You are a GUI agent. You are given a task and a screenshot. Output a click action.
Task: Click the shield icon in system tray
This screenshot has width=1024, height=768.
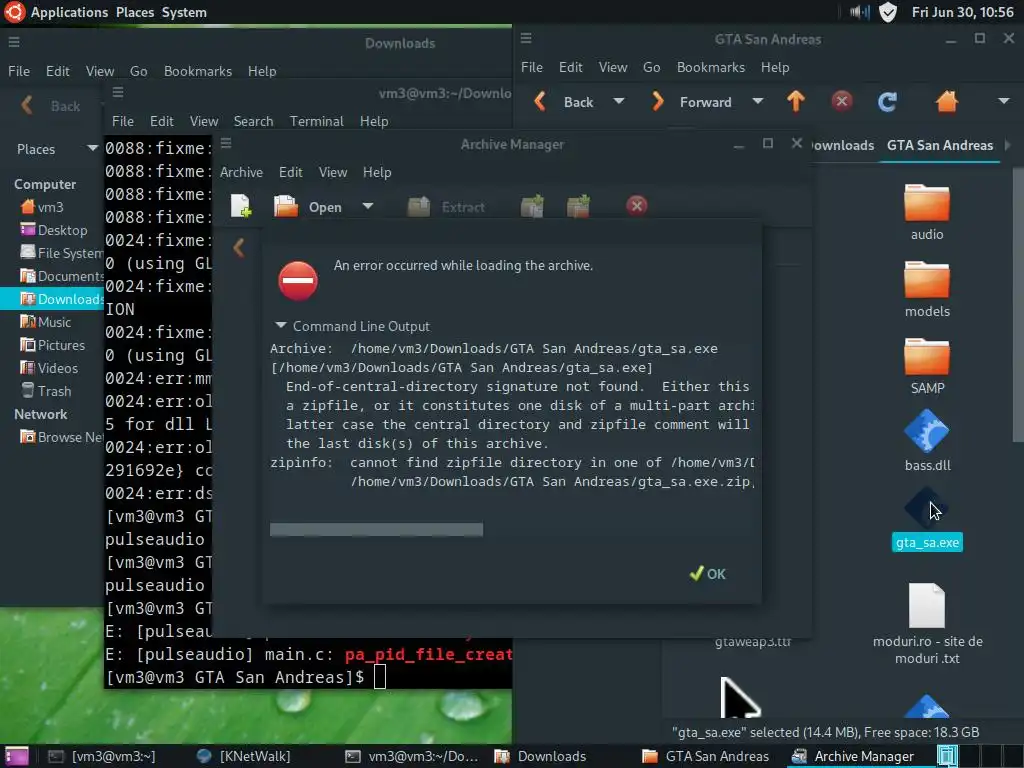888,12
